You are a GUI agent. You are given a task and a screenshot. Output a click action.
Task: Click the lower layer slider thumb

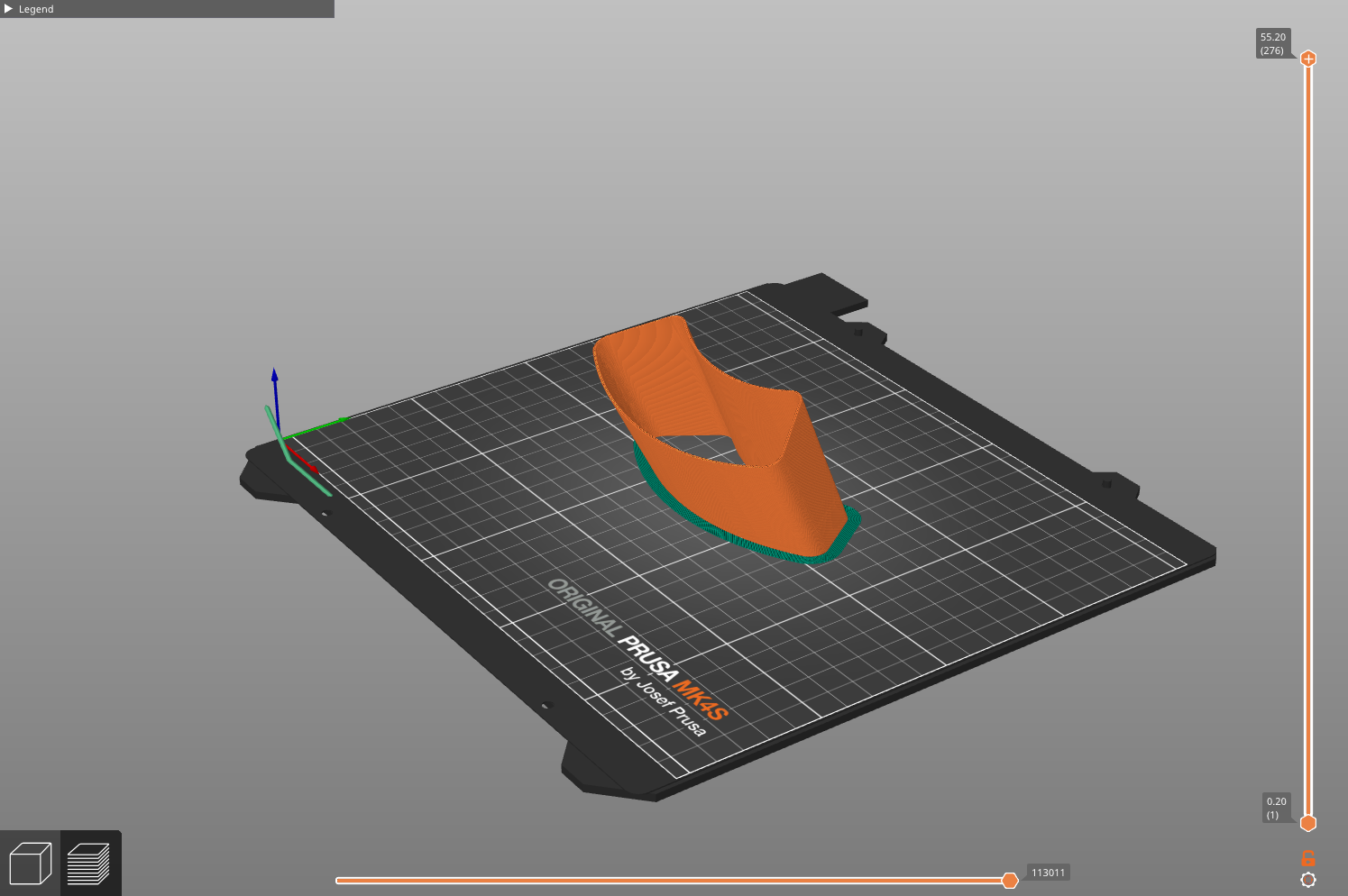point(1308,822)
